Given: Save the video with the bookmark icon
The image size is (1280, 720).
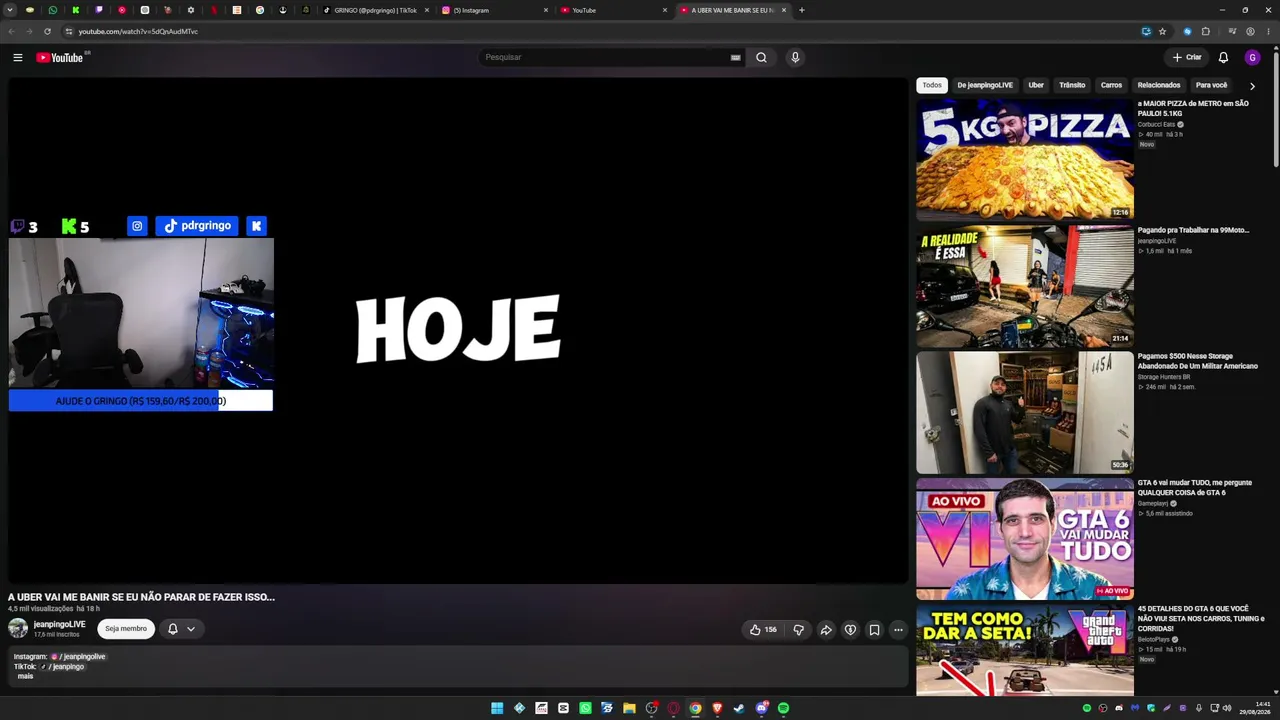Looking at the screenshot, I should (x=874, y=629).
